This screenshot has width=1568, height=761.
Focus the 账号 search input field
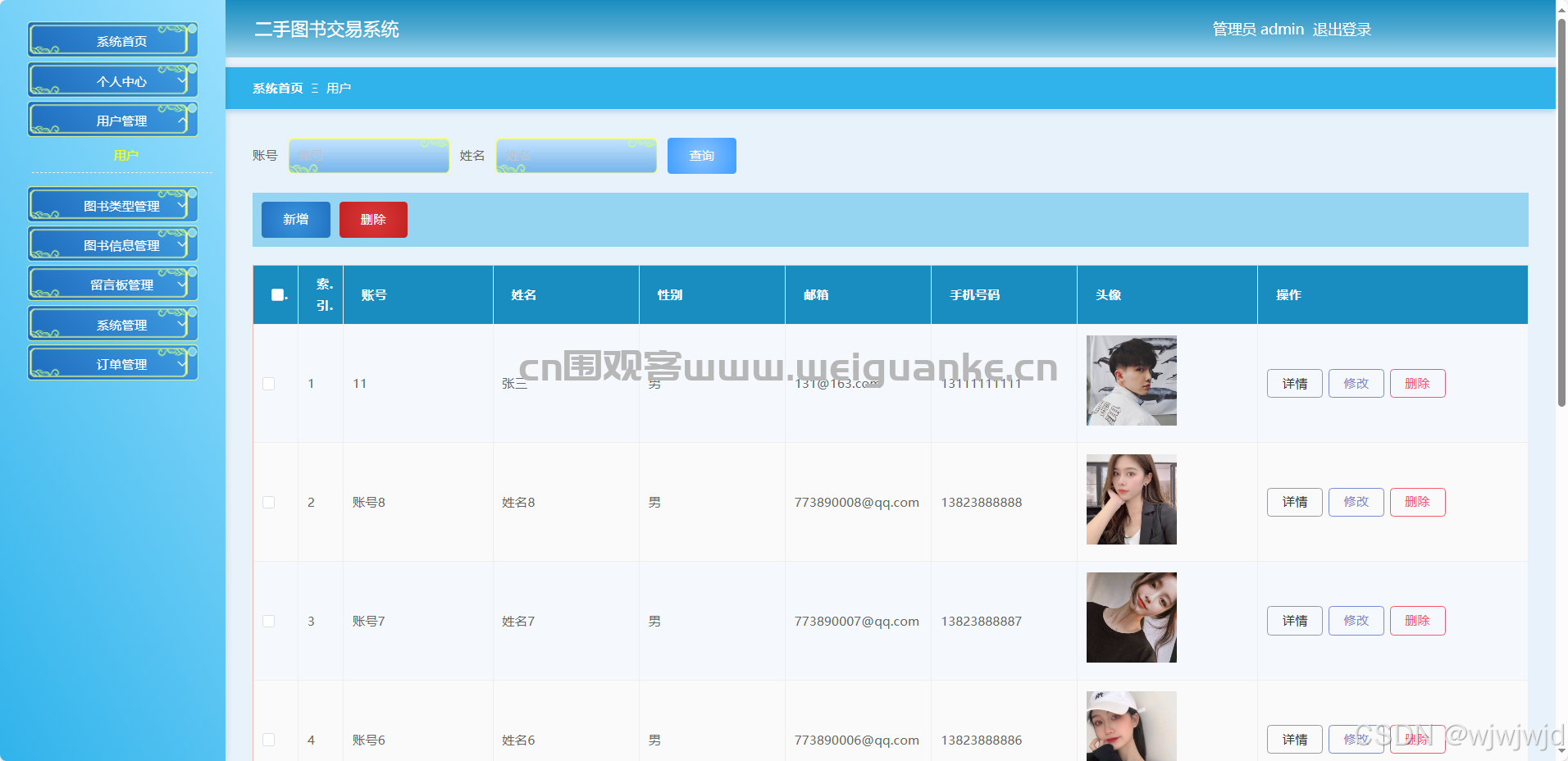(369, 156)
